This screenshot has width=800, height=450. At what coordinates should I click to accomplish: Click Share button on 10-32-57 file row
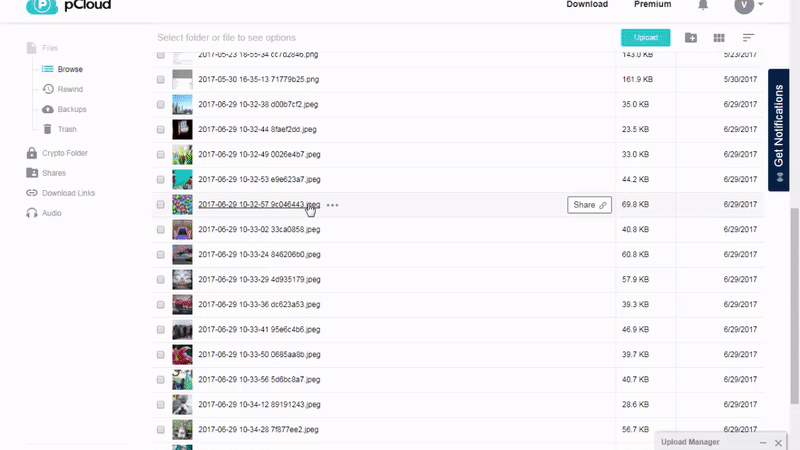pos(589,205)
